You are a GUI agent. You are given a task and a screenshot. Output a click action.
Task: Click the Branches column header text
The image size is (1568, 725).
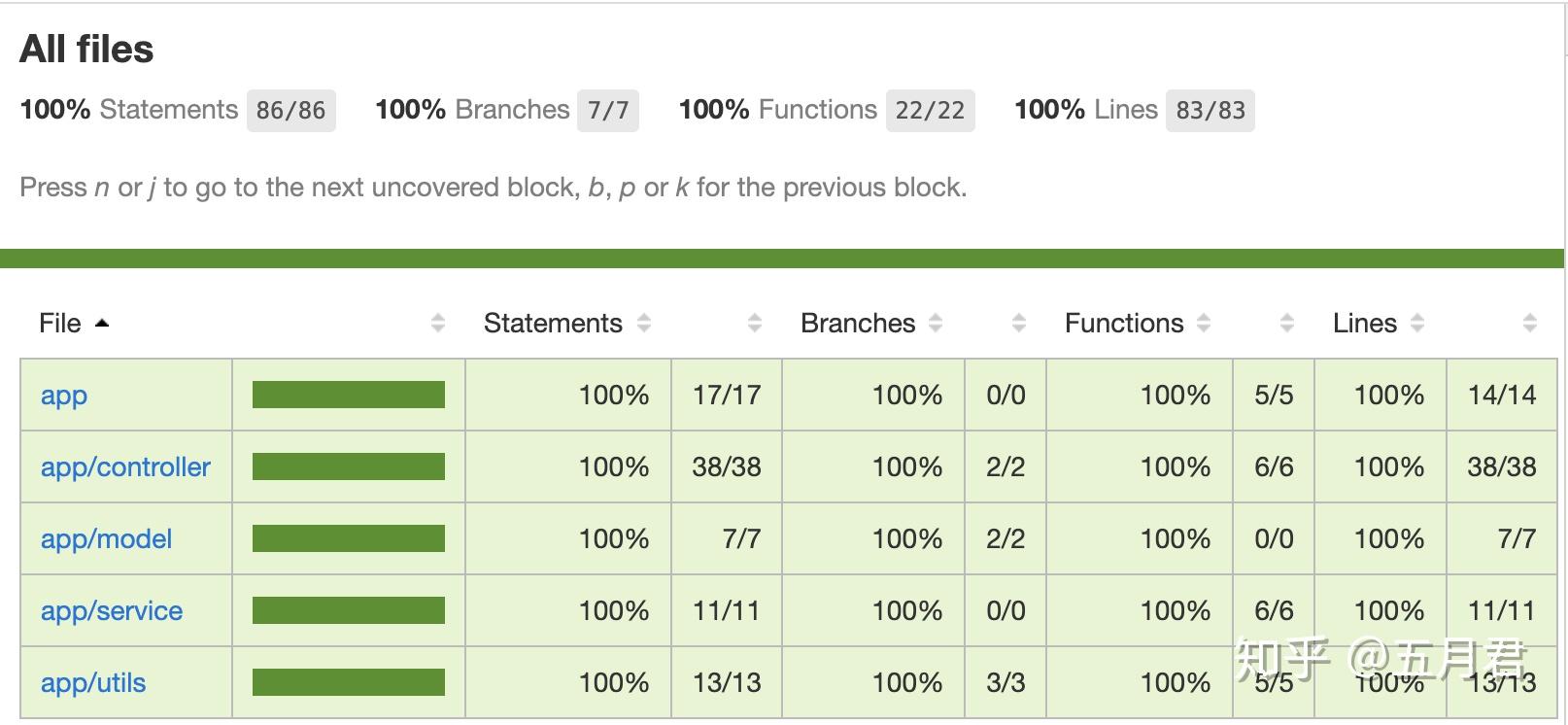tap(858, 324)
